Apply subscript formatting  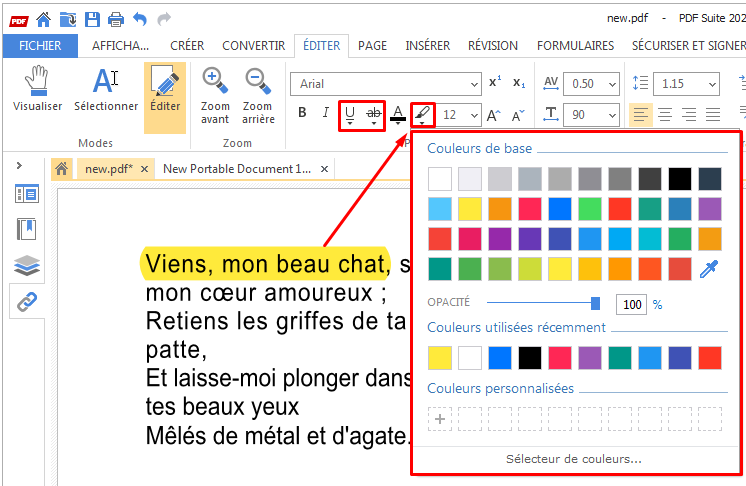click(519, 83)
